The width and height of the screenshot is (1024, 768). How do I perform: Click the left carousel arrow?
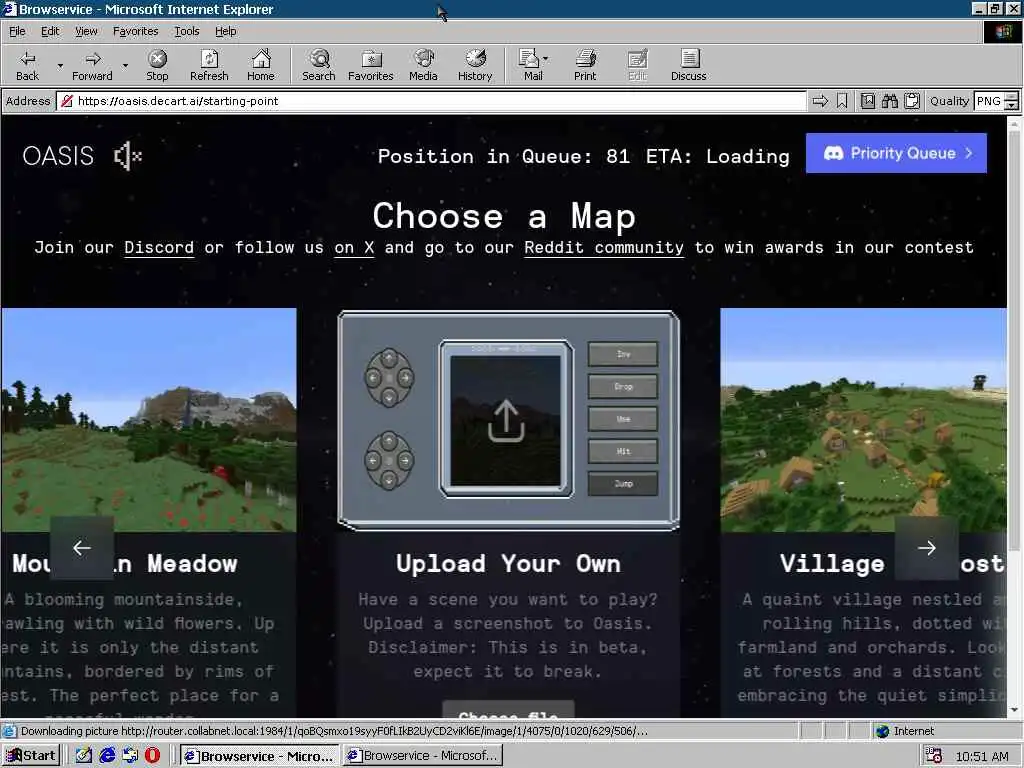[x=82, y=548]
